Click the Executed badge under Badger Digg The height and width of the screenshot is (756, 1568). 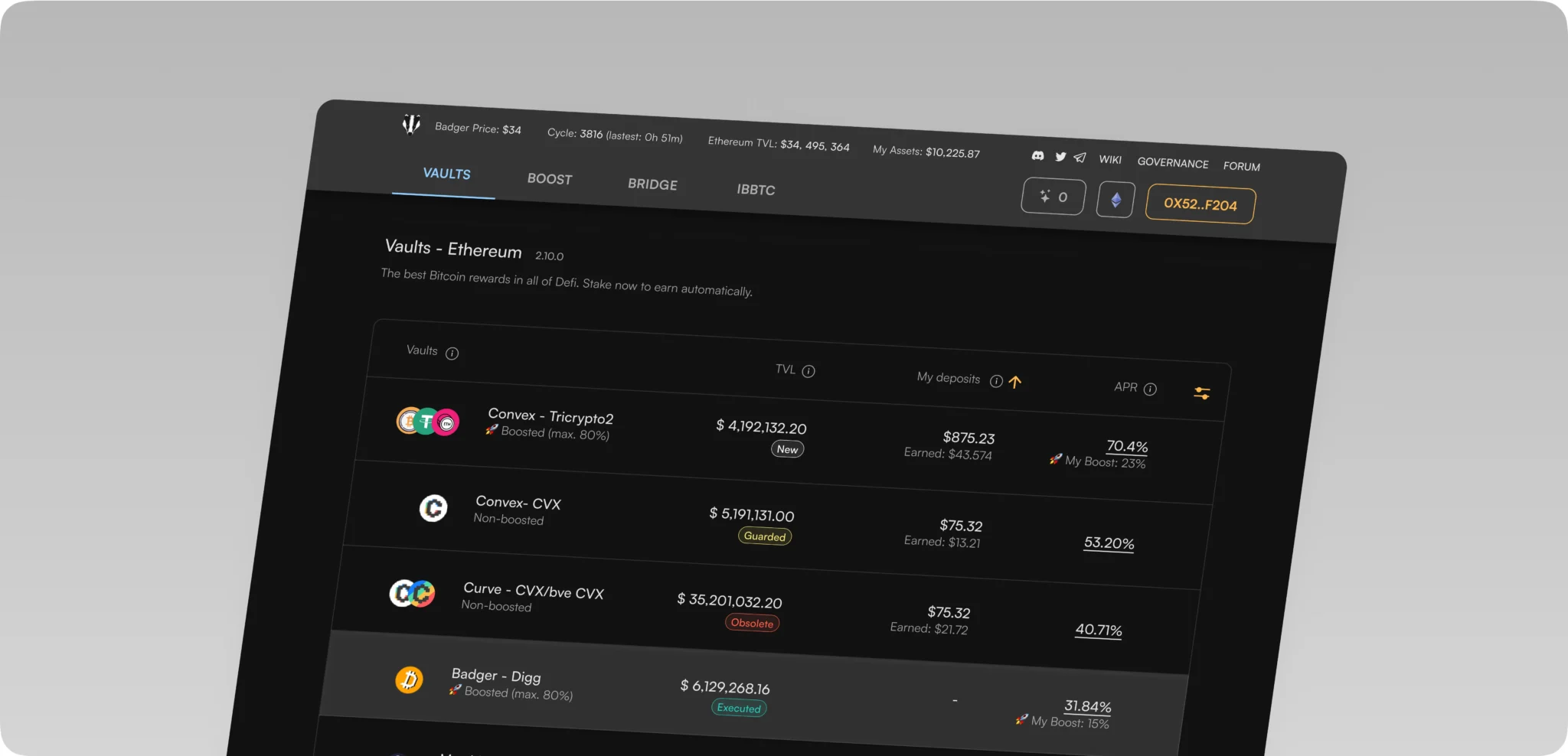coord(739,708)
